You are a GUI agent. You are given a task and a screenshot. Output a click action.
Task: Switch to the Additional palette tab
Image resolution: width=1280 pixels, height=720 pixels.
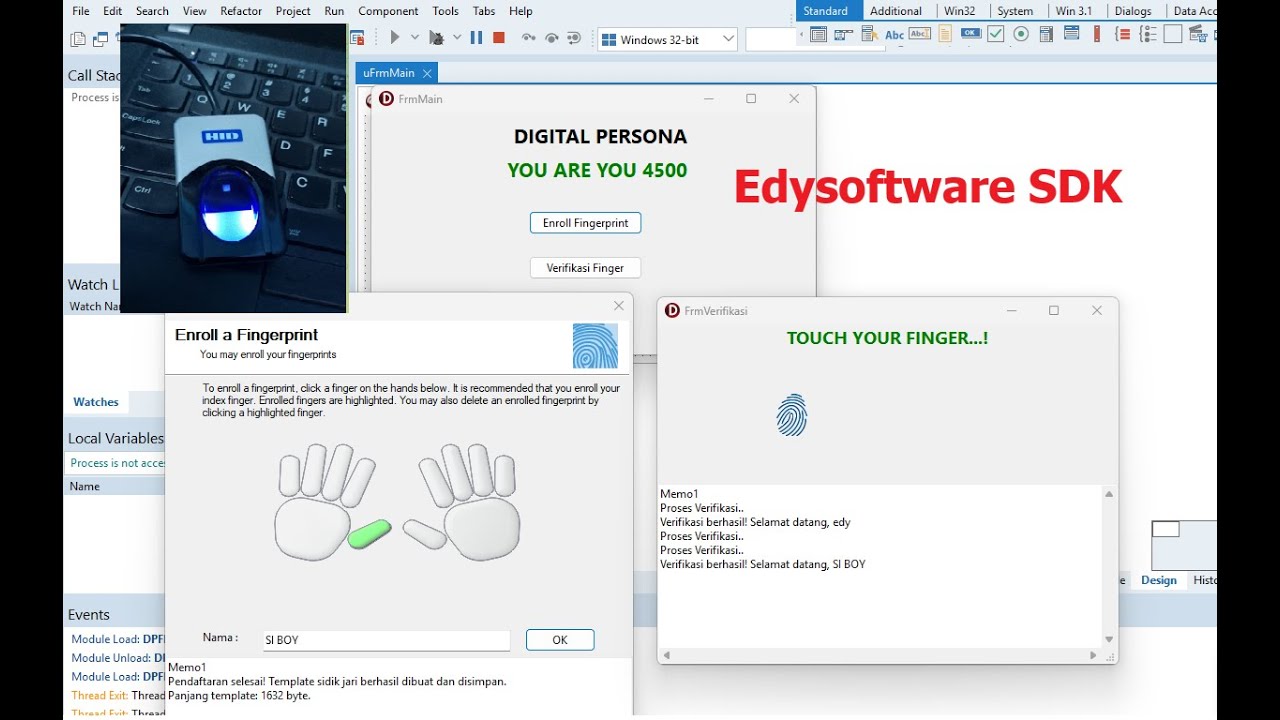[x=896, y=11]
